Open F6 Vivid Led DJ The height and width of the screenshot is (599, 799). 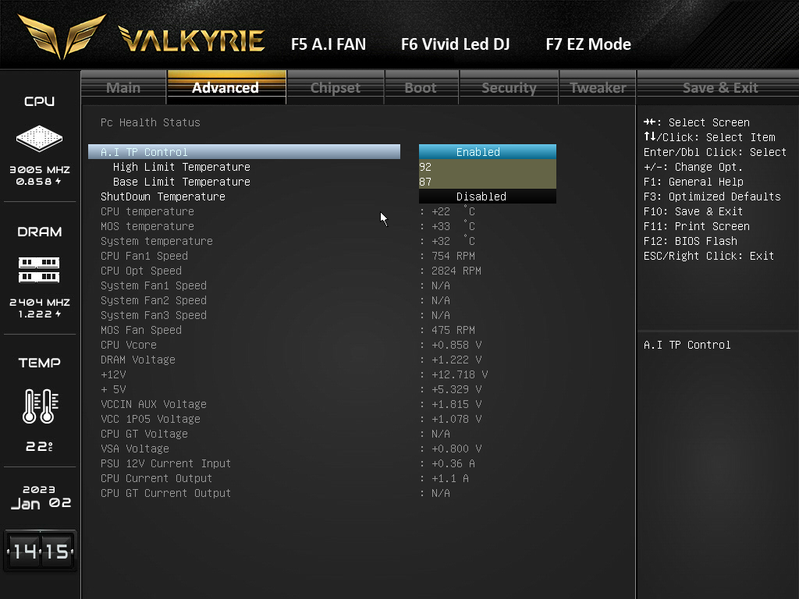coord(455,44)
